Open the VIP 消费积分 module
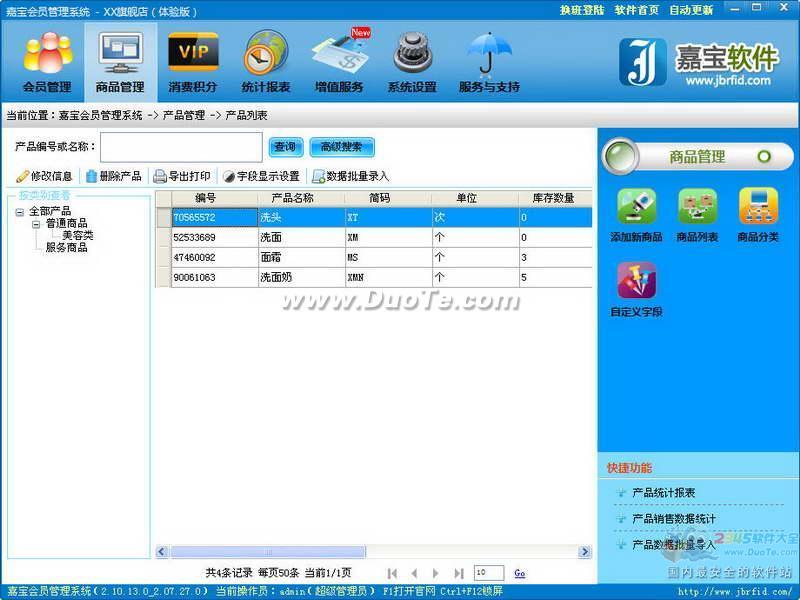The height and width of the screenshot is (600, 800). [193, 61]
